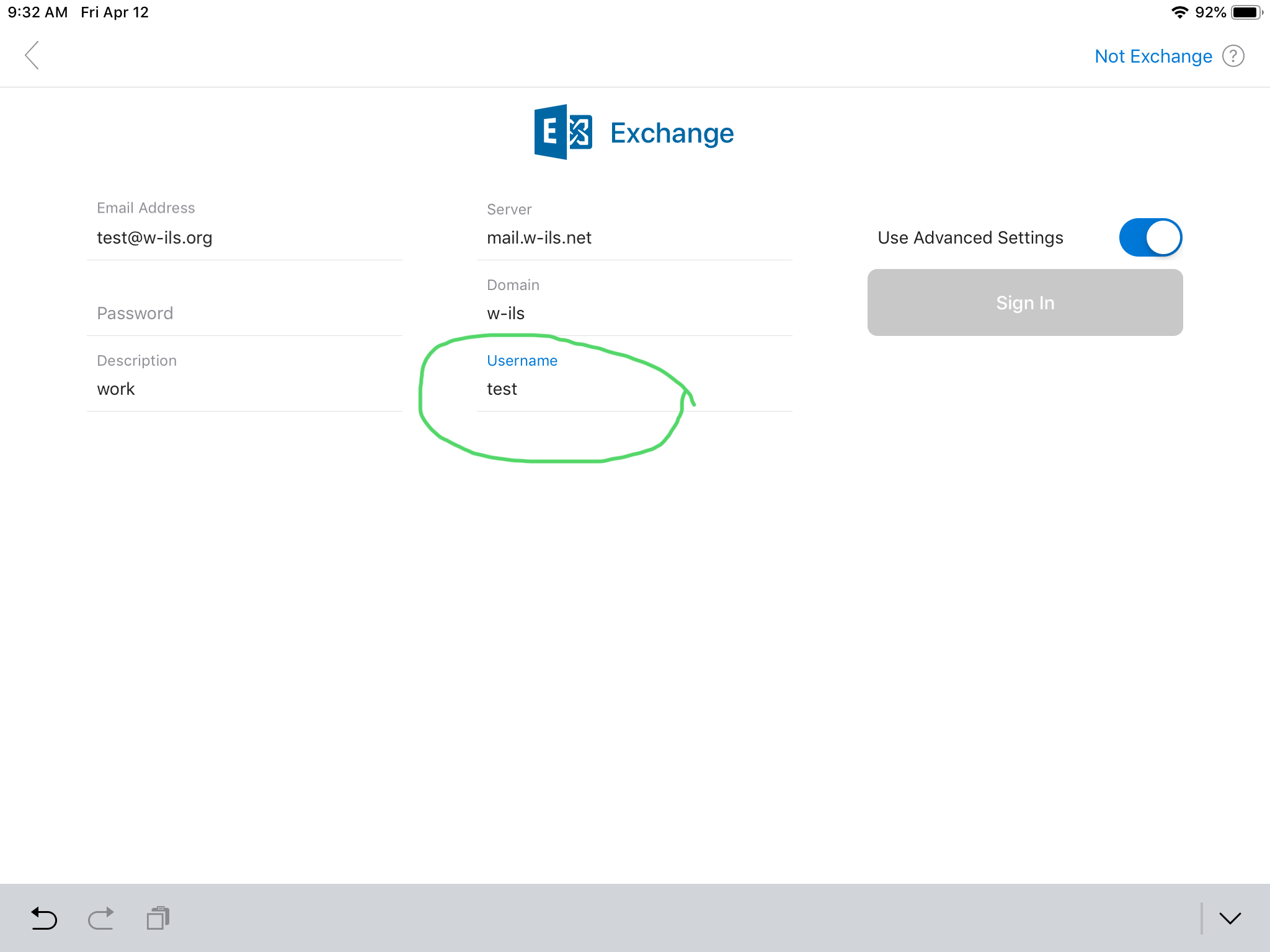Tap the back arrow chevron
Viewport: 1270px width, 952px height.
32,56
